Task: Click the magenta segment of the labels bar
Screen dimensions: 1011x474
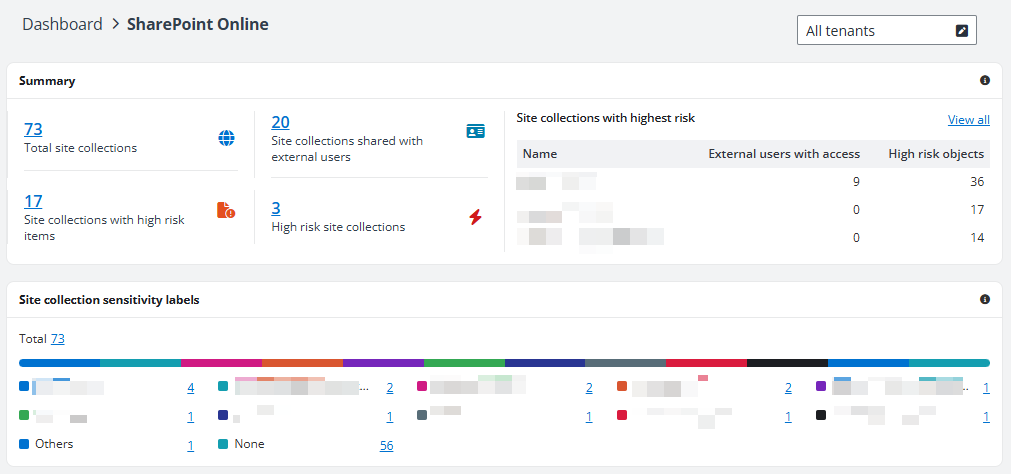Action: [x=221, y=363]
